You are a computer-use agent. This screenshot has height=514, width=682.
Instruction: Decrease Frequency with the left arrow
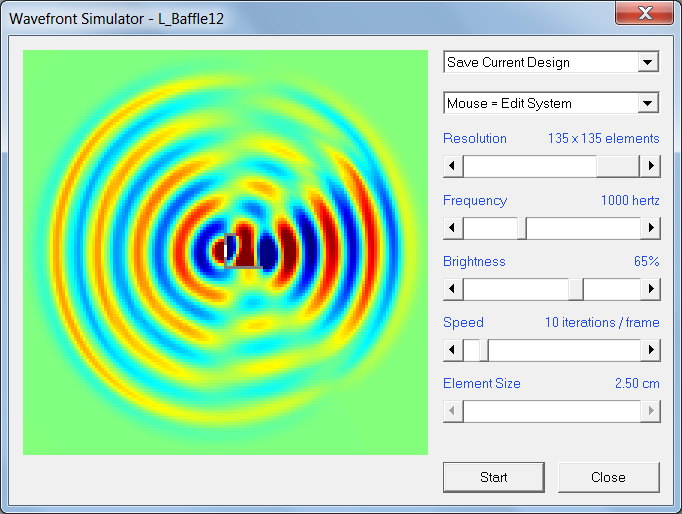click(452, 227)
